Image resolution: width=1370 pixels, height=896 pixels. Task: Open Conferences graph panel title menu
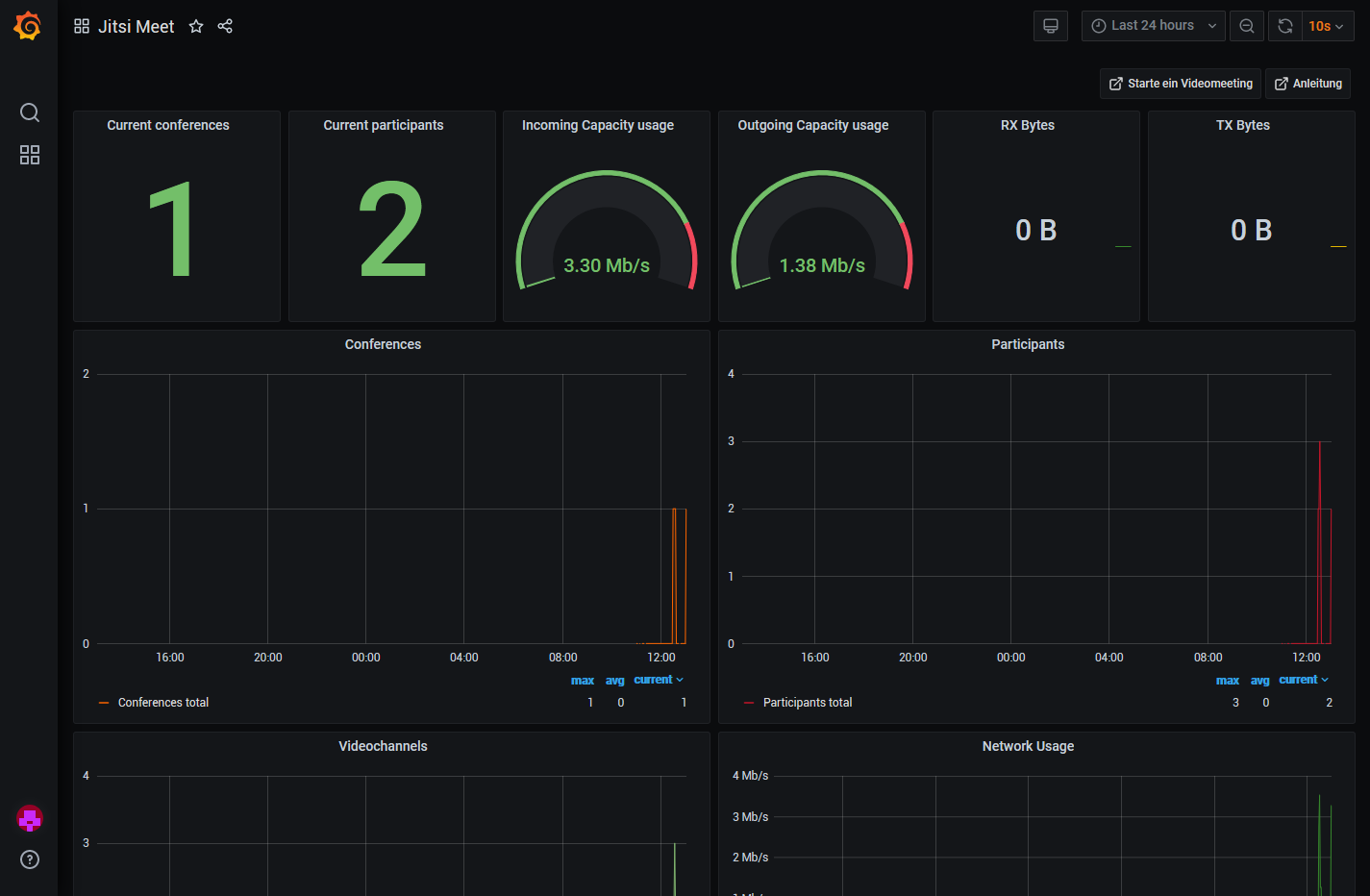(383, 344)
